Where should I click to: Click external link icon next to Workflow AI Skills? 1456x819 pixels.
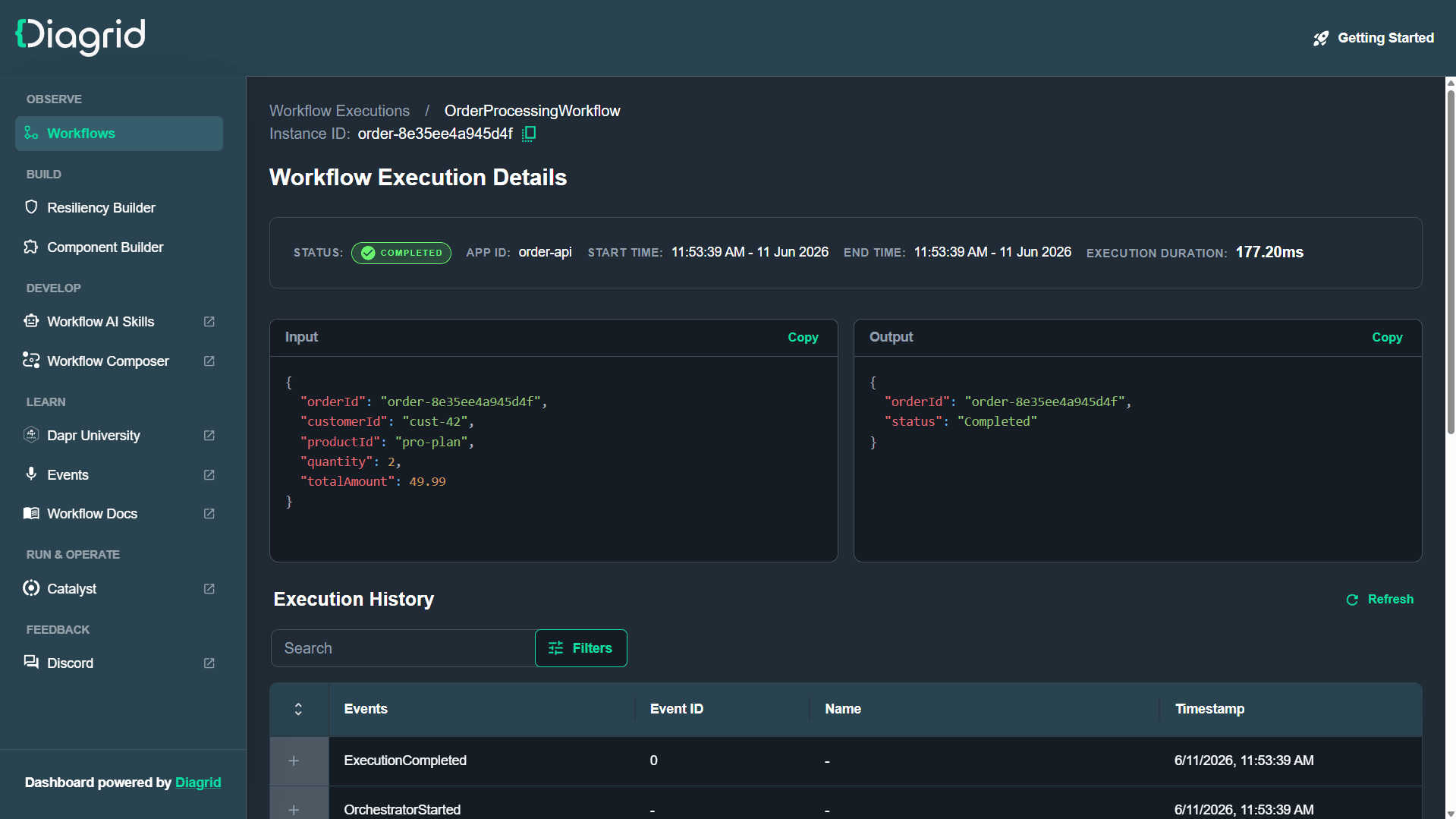pyautogui.click(x=209, y=322)
